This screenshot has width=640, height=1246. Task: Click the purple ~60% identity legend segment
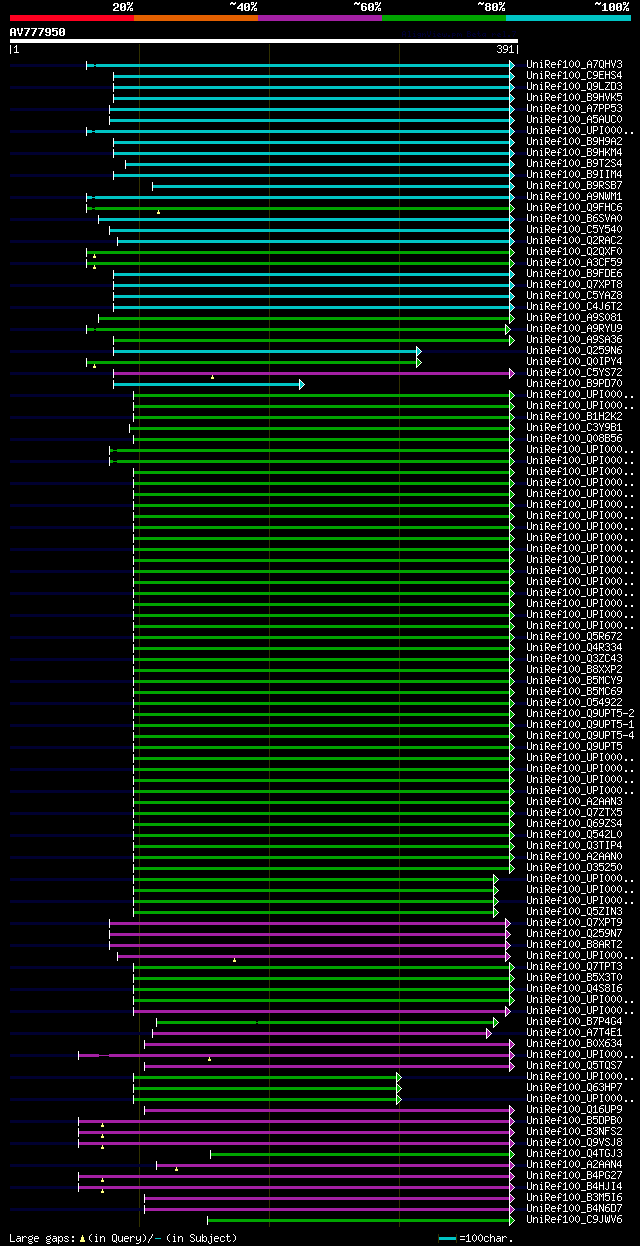click(x=320, y=18)
